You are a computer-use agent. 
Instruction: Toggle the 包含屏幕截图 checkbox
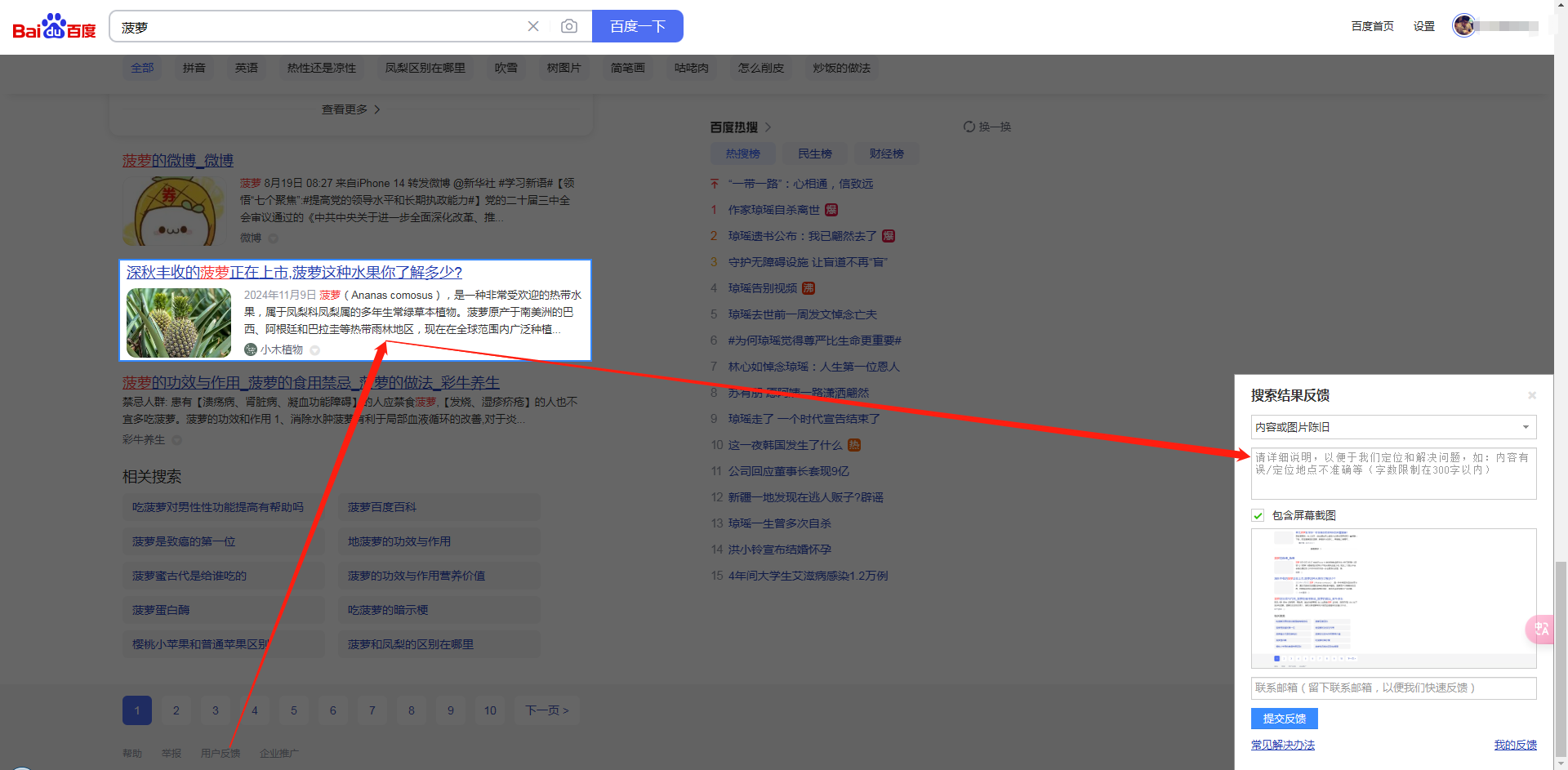[x=1258, y=515]
